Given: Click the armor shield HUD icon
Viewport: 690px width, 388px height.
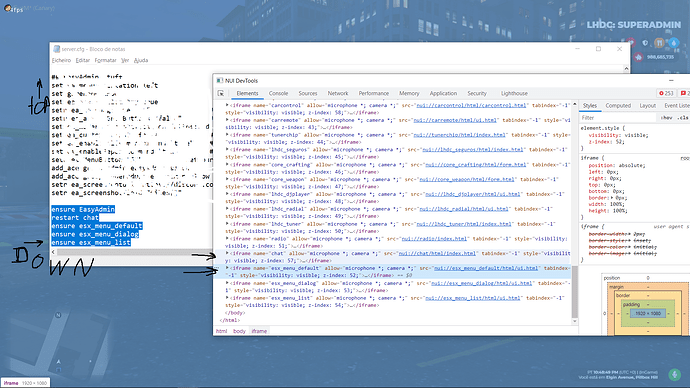Looking at the screenshot, I should [x=645, y=43].
